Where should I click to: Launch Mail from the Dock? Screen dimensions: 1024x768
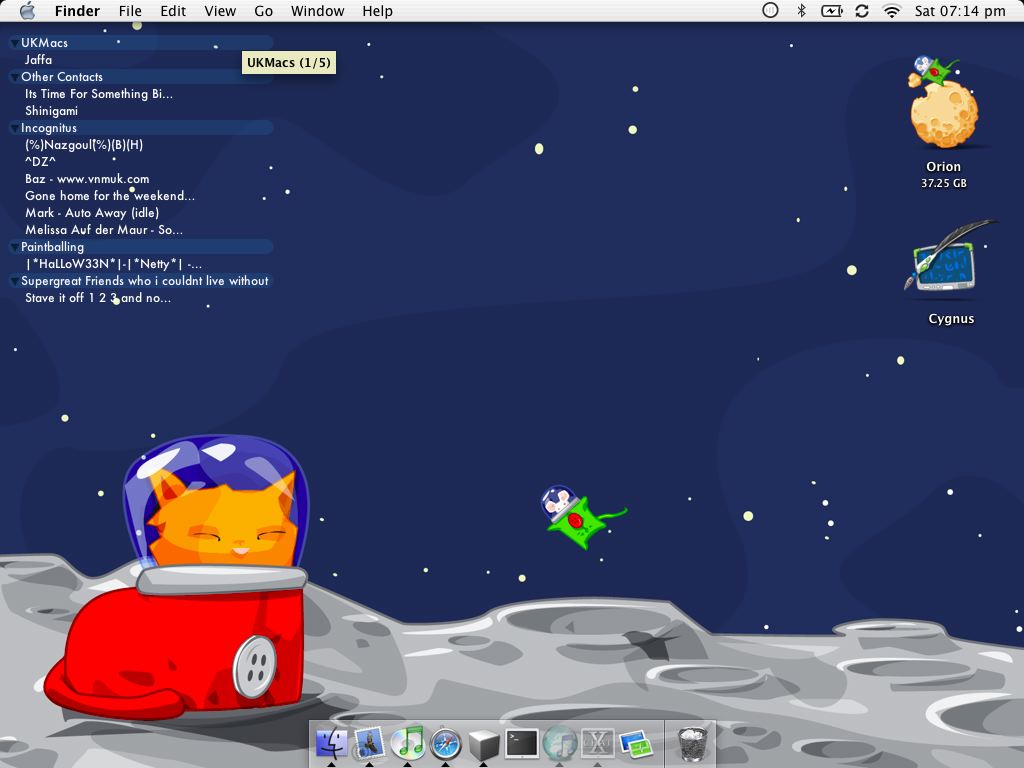[370, 743]
